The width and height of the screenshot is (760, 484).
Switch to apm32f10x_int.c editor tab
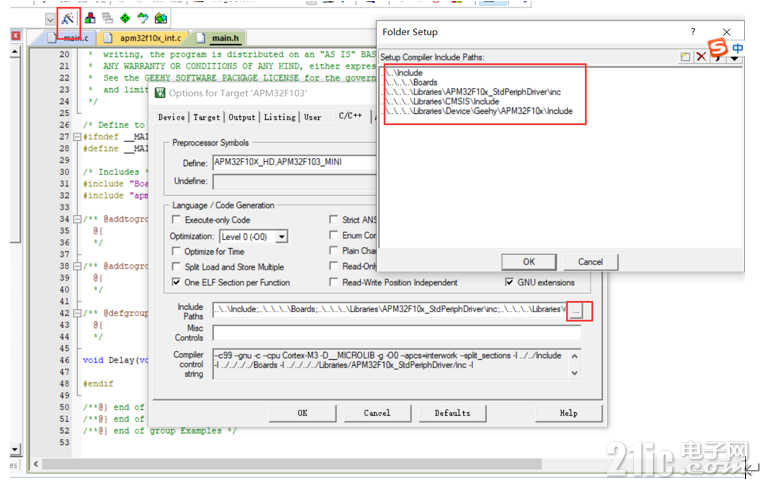(143, 38)
